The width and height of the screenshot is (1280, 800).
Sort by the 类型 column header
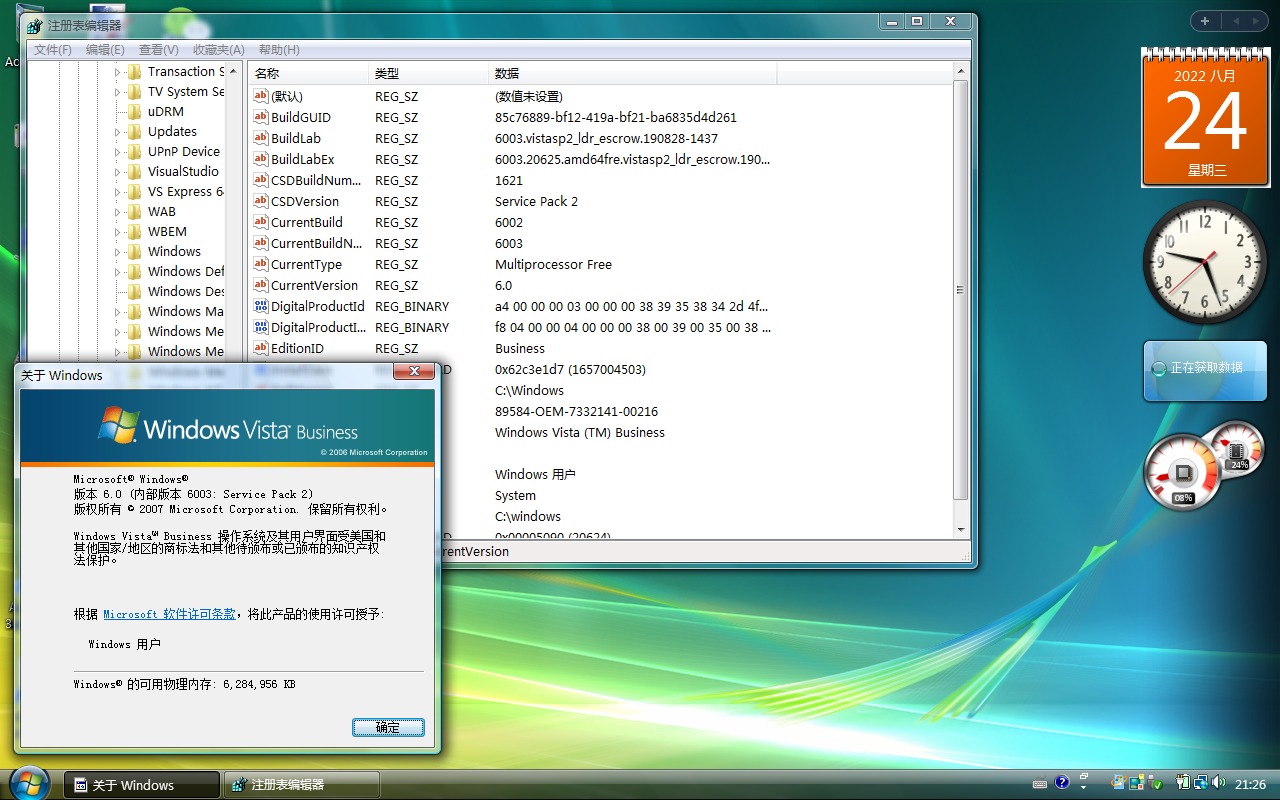tap(429, 74)
